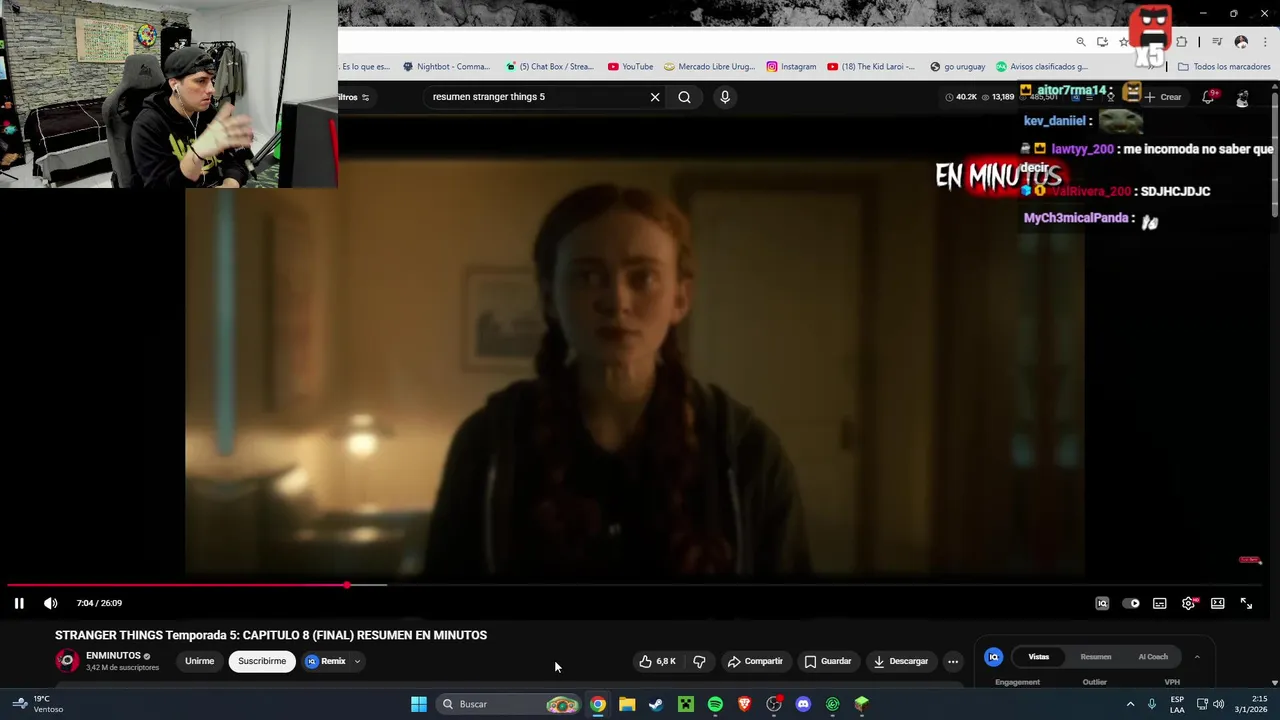Click Compartir to share the video
Screen dimensions: 1280x720
[755, 661]
